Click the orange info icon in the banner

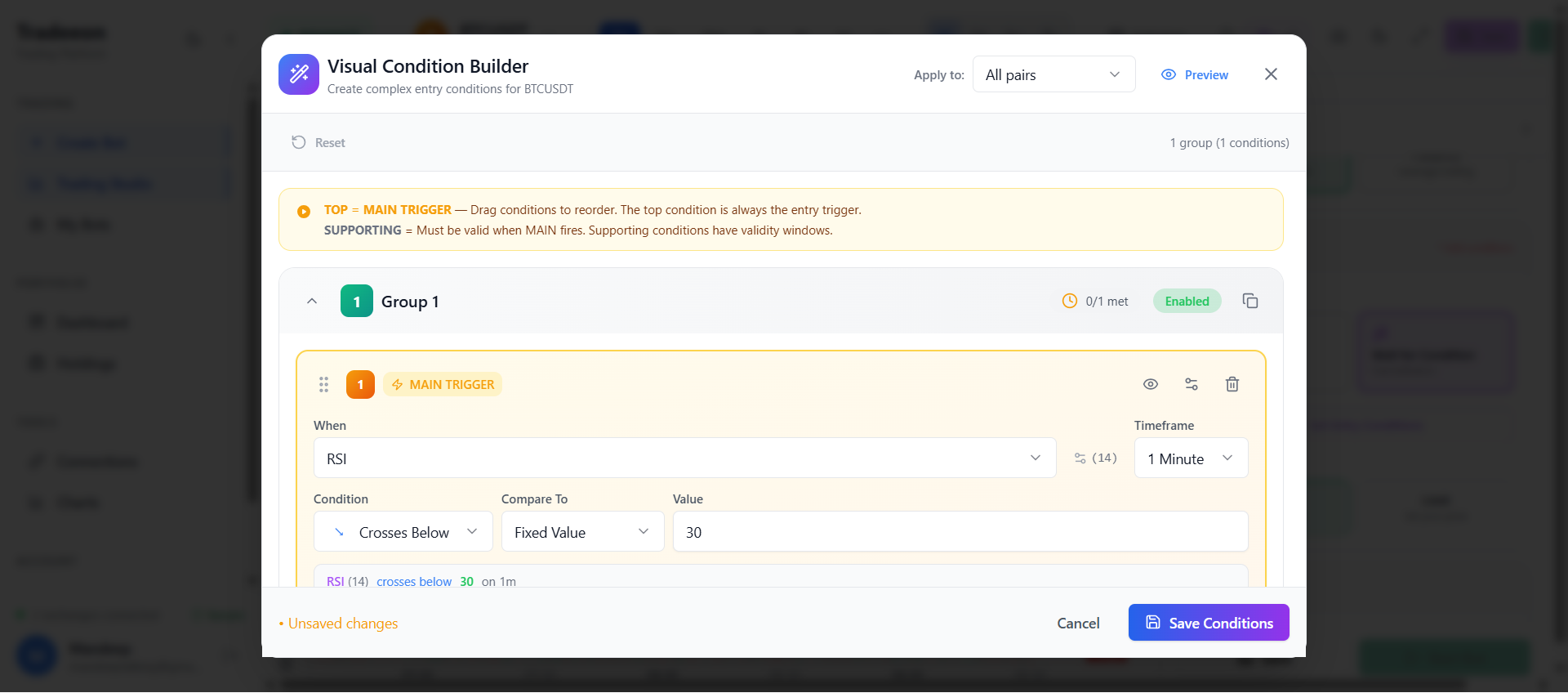304,211
